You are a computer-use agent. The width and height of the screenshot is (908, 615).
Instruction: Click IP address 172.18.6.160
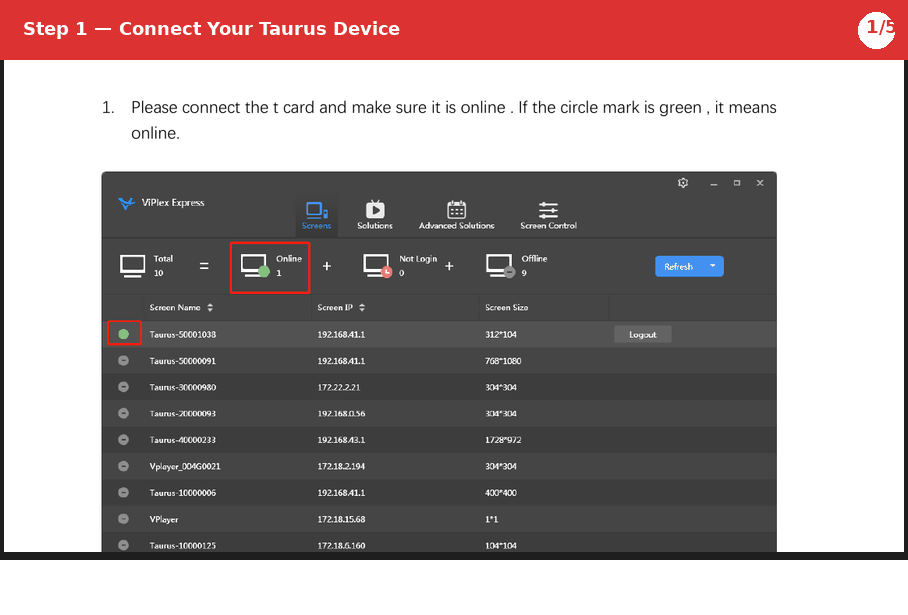click(341, 546)
